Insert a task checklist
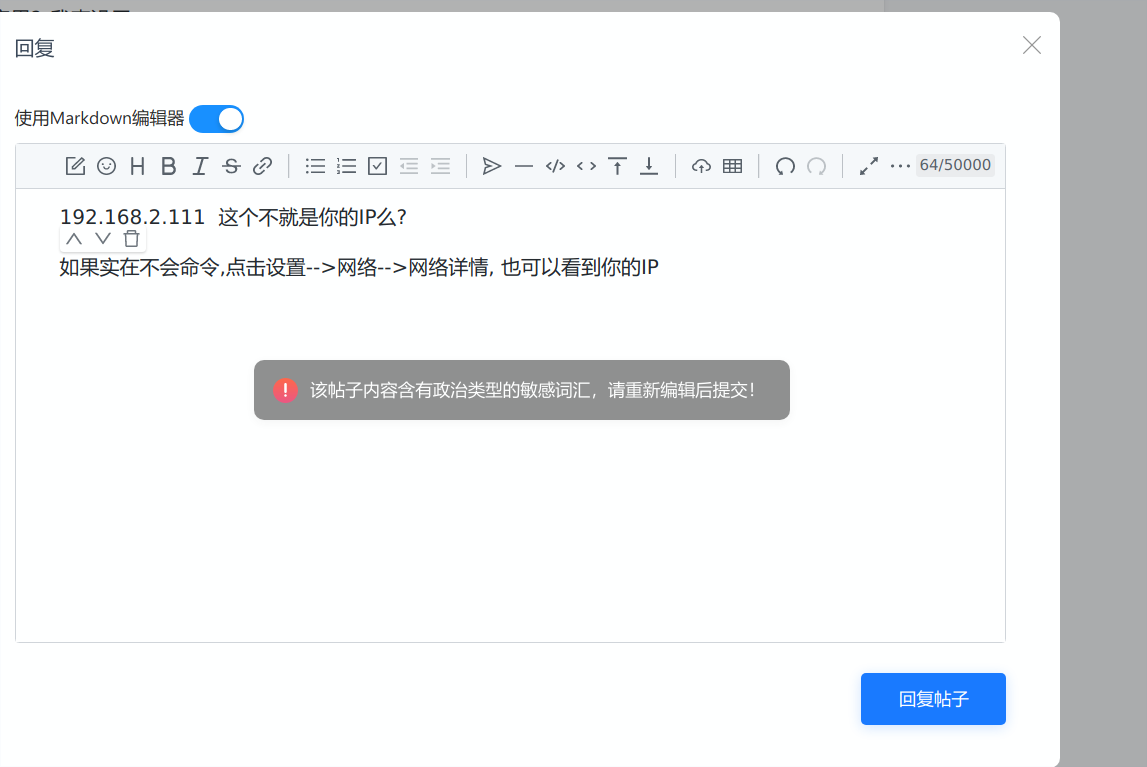Viewport: 1147px width, 767px height. [377, 167]
